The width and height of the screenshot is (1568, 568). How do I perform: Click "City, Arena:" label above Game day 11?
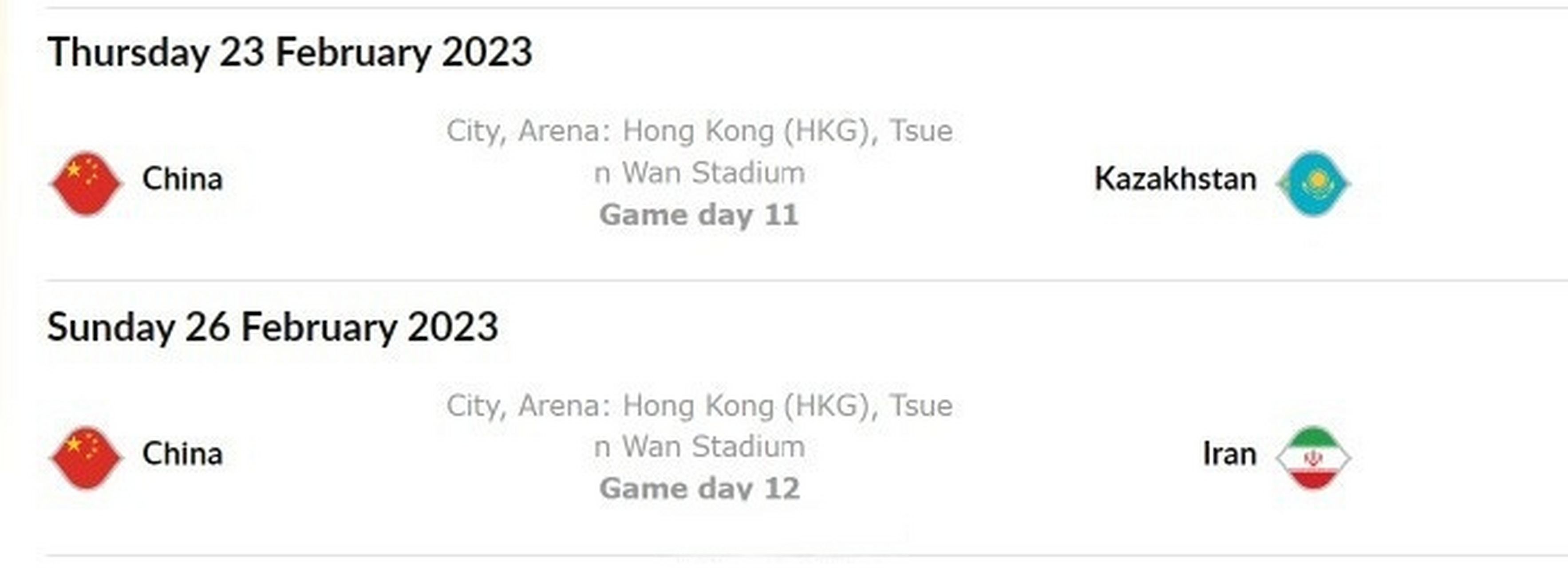[528, 131]
